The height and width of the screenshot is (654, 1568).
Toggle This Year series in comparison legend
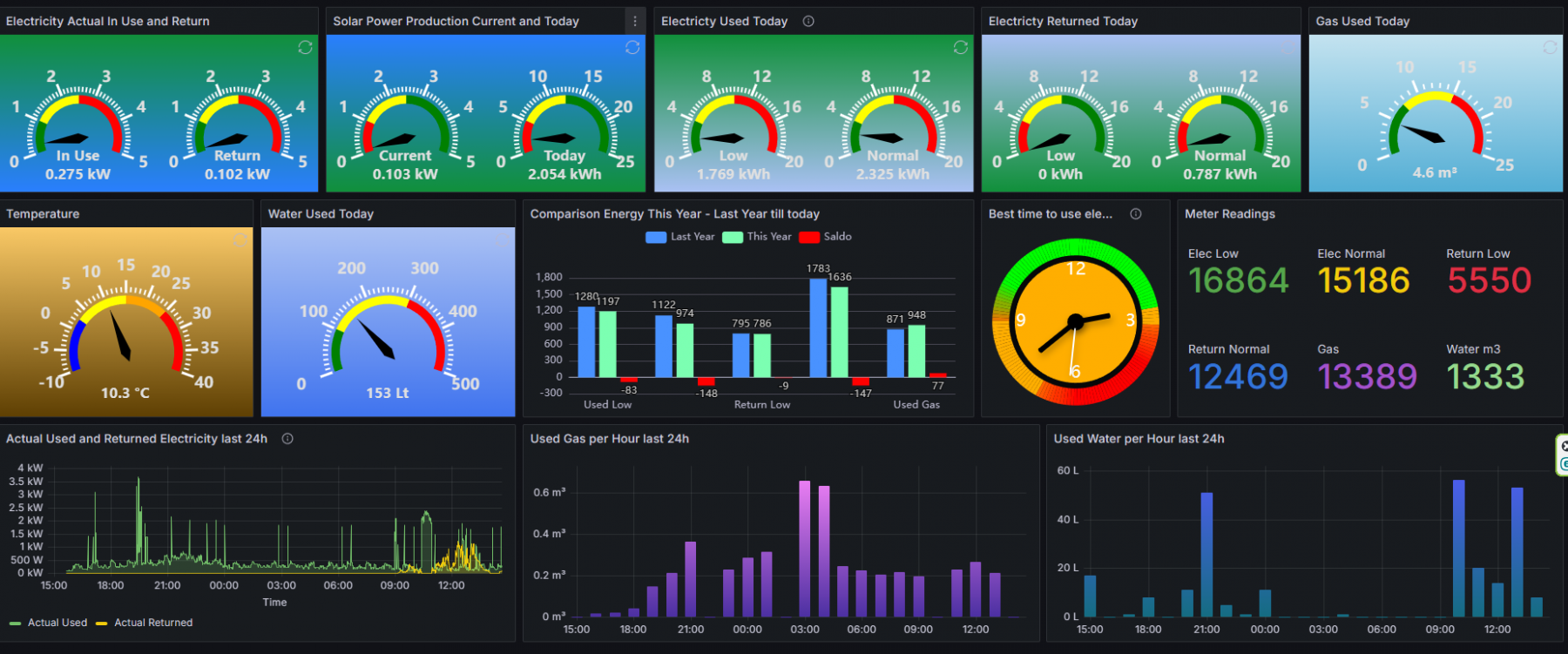coord(768,237)
